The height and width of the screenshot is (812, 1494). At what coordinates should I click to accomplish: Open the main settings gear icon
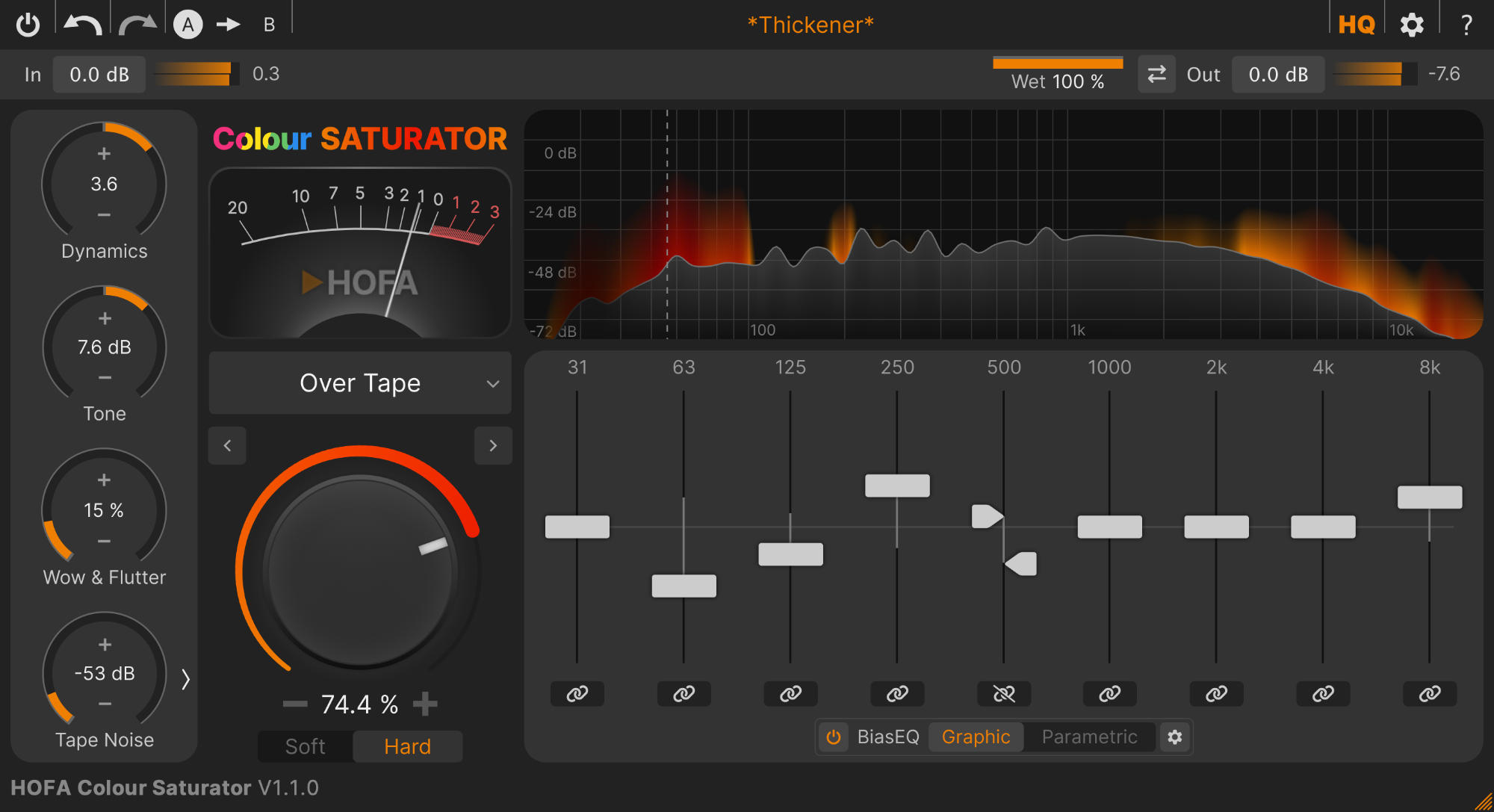pyautogui.click(x=1411, y=25)
